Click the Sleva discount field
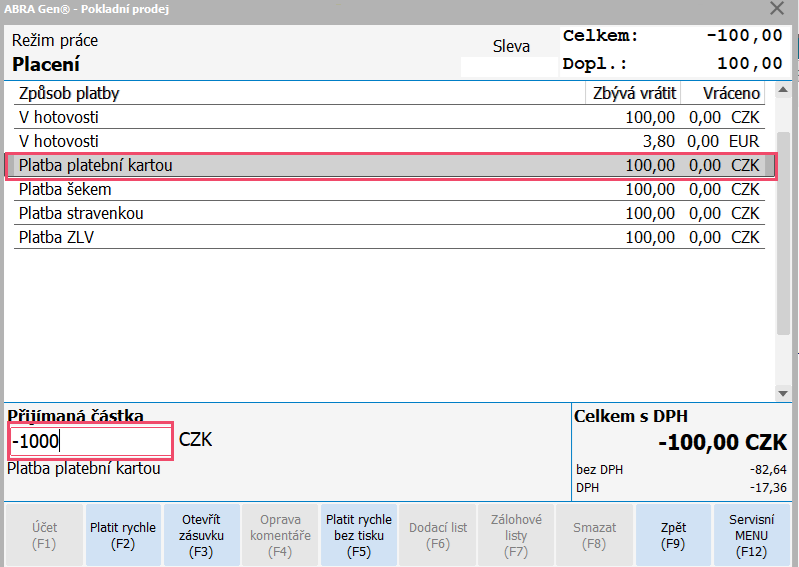 (510, 67)
